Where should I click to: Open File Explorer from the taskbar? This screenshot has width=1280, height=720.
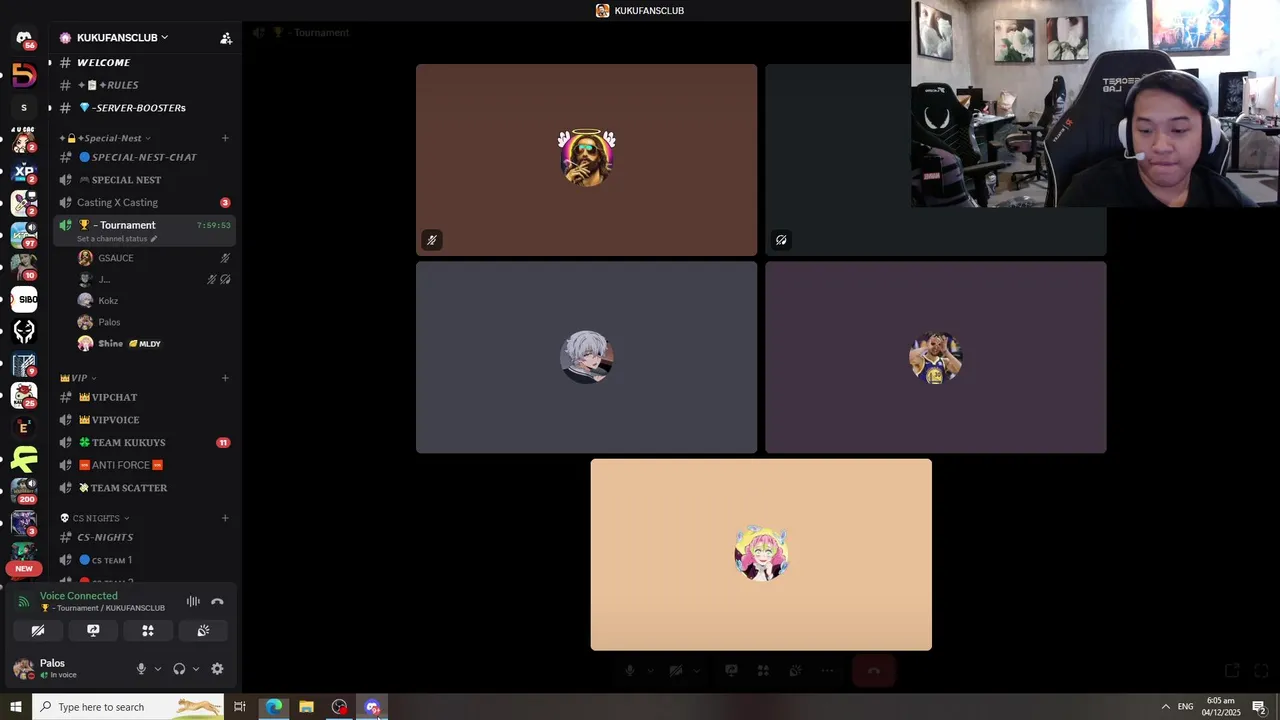306,707
